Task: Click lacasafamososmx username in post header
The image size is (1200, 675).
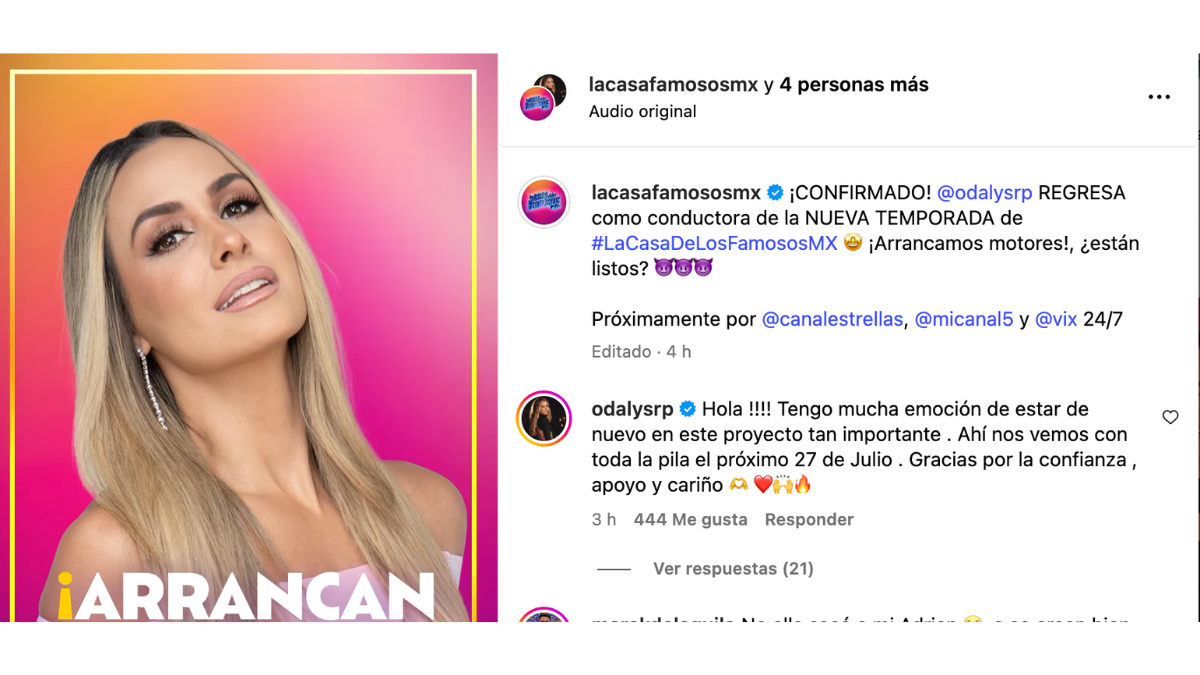Action: pos(673,85)
